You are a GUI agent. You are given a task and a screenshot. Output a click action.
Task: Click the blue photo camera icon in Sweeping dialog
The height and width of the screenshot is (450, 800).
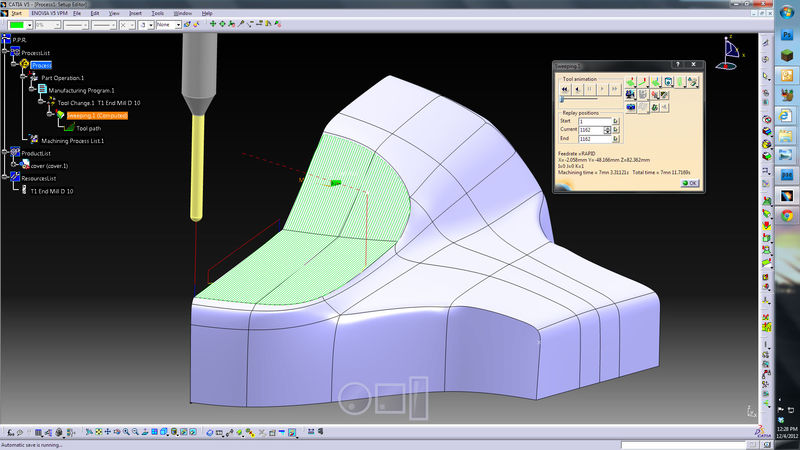631,107
